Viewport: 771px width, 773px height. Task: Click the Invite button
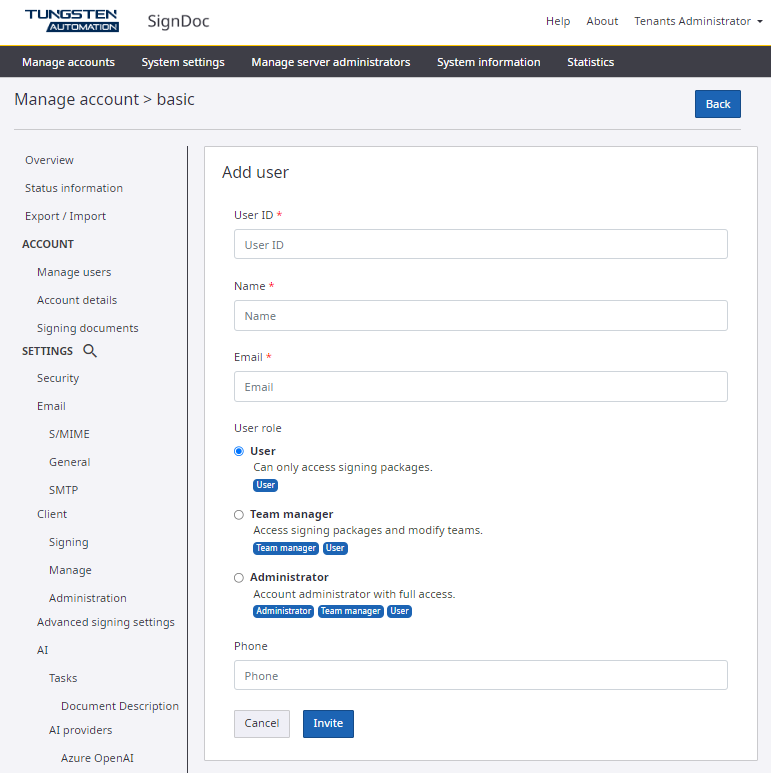328,723
